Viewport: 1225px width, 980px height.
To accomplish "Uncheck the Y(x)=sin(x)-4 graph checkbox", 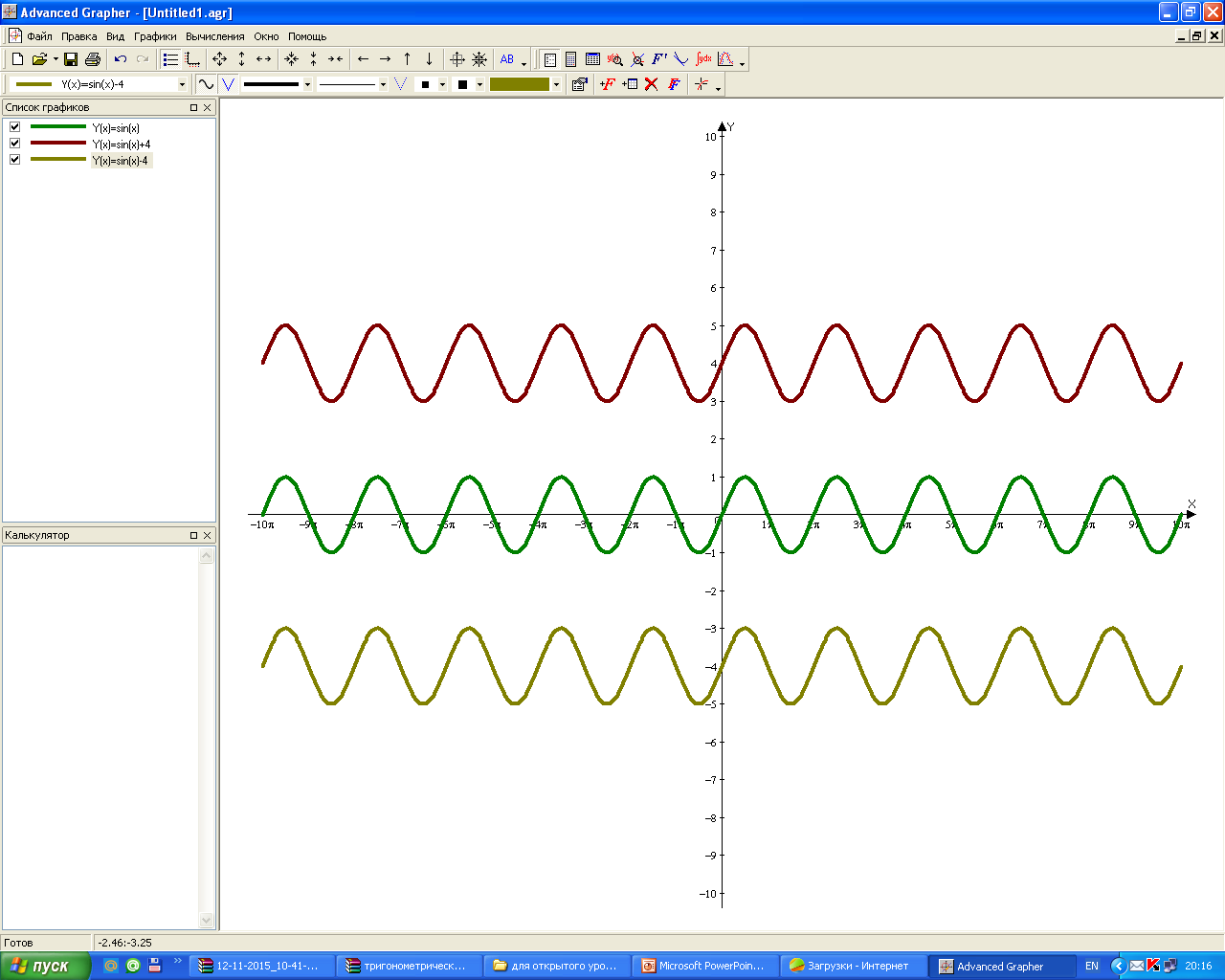I will coord(15,160).
